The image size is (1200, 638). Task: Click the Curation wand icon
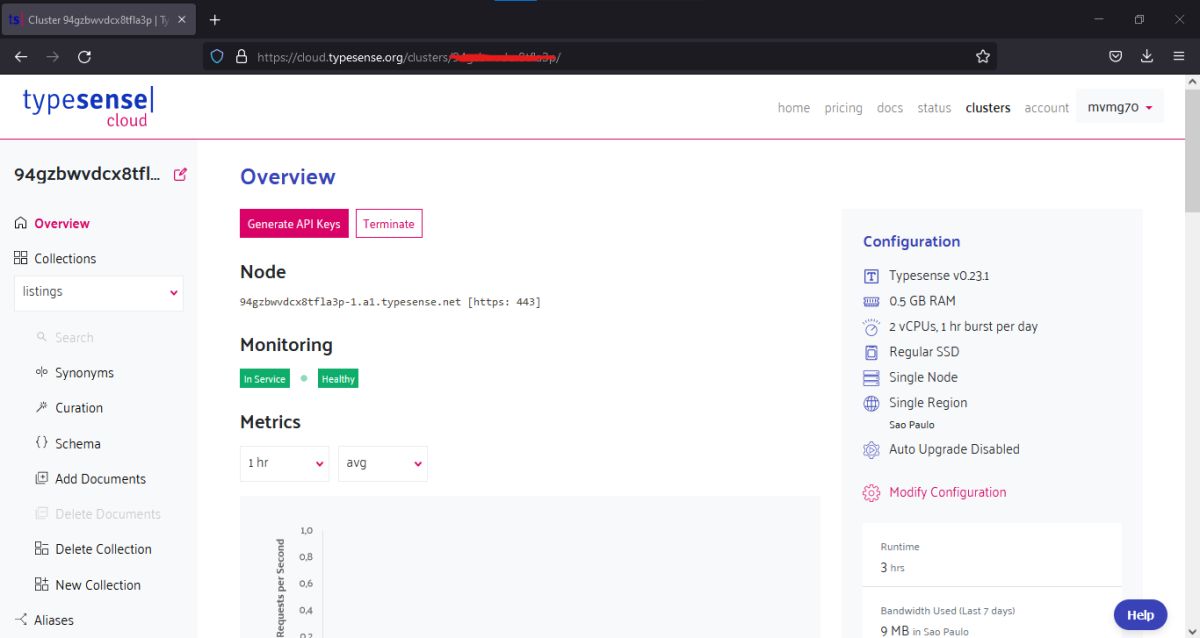click(42, 407)
